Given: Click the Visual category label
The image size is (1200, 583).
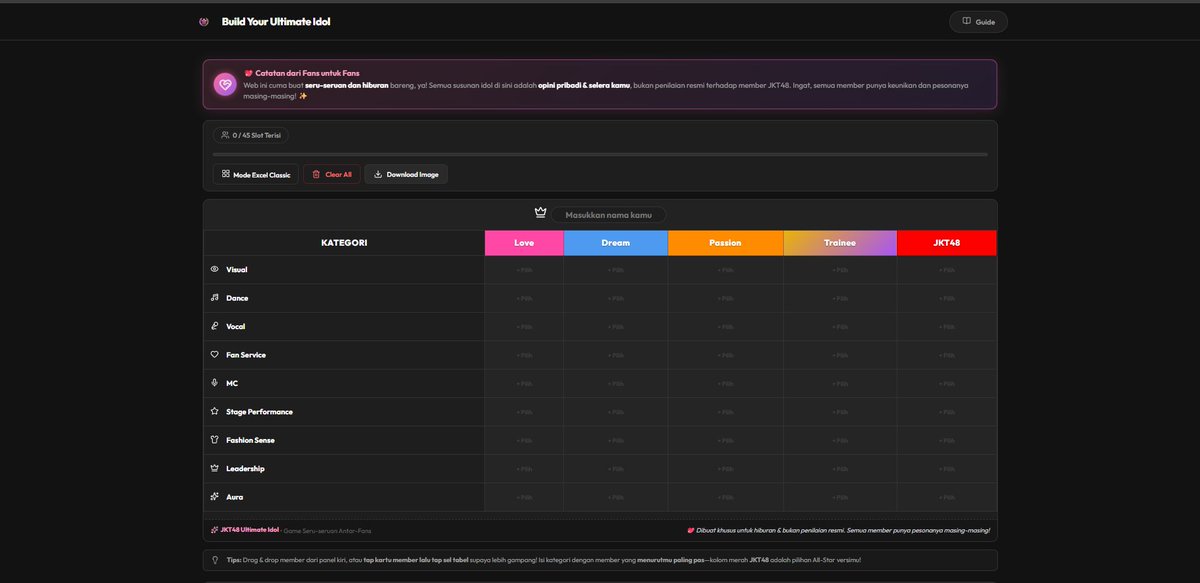Looking at the screenshot, I should click(x=237, y=270).
